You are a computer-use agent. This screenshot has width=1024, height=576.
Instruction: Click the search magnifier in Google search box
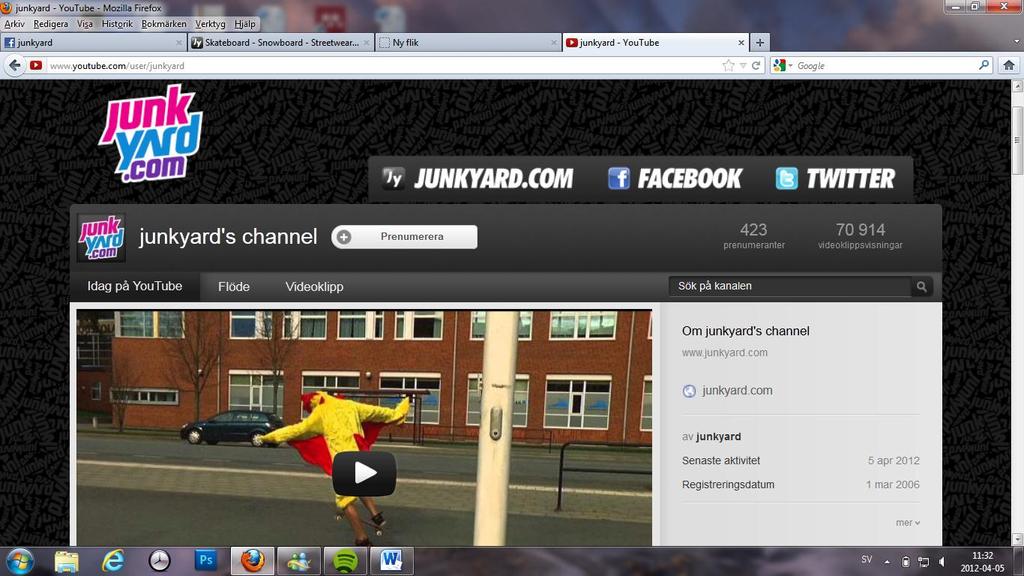tap(984, 65)
